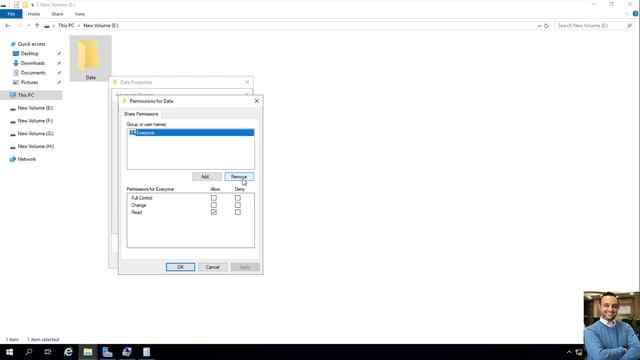Click the Remove button

click(x=239, y=177)
